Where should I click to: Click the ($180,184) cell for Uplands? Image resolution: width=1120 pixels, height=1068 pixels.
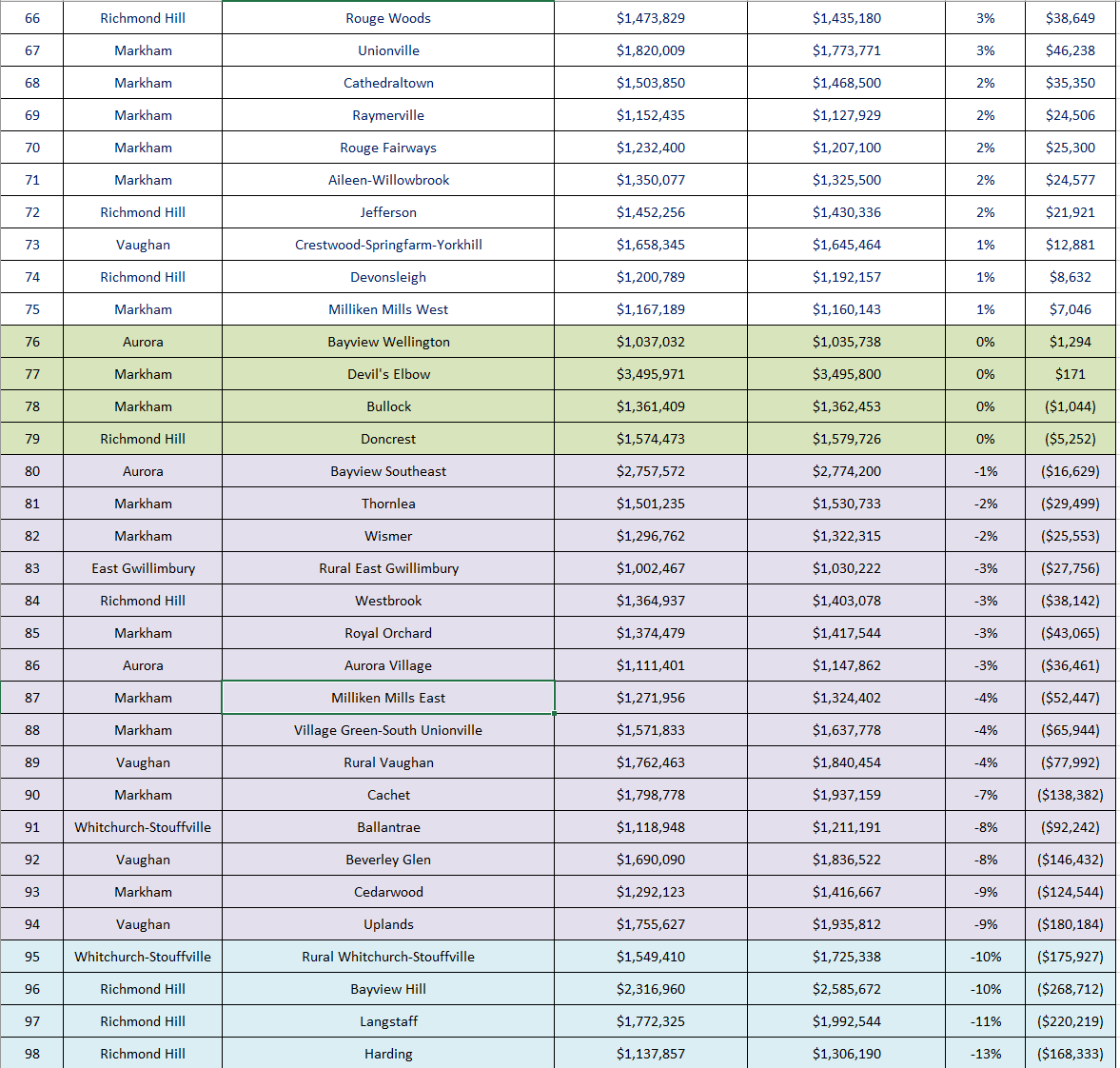point(1070,924)
